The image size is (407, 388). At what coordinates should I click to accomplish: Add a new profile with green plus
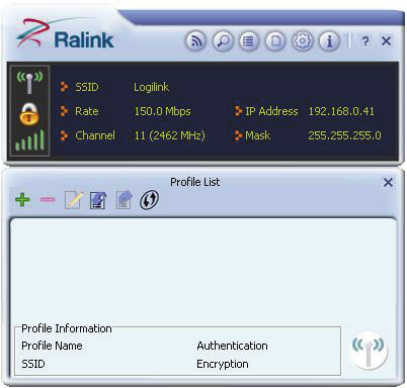point(23,200)
